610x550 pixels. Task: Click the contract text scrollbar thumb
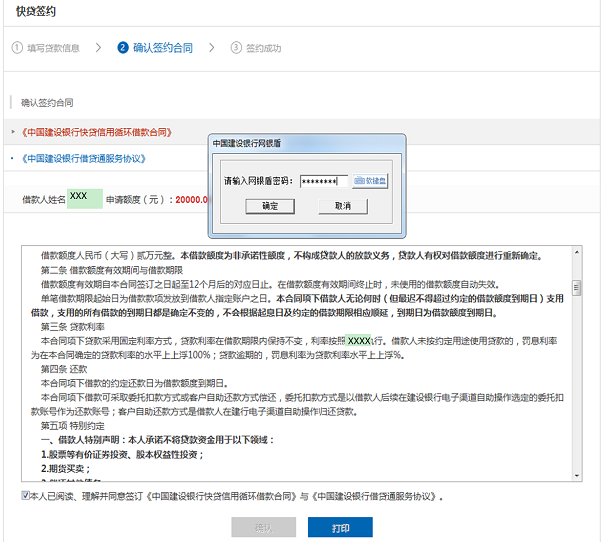click(x=577, y=288)
